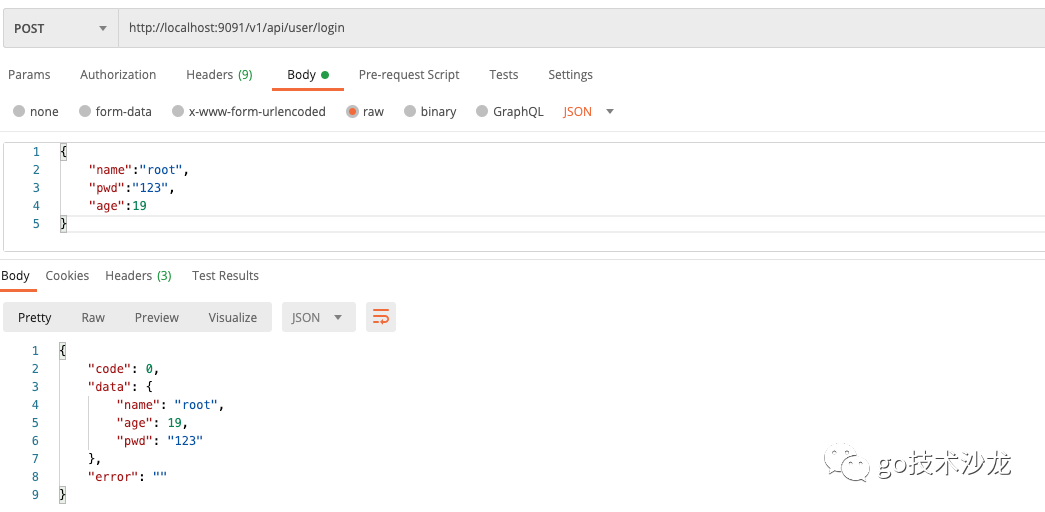This screenshot has height=512, width=1045.
Task: Expand the orange JSON format dropdown
Action: coord(588,111)
